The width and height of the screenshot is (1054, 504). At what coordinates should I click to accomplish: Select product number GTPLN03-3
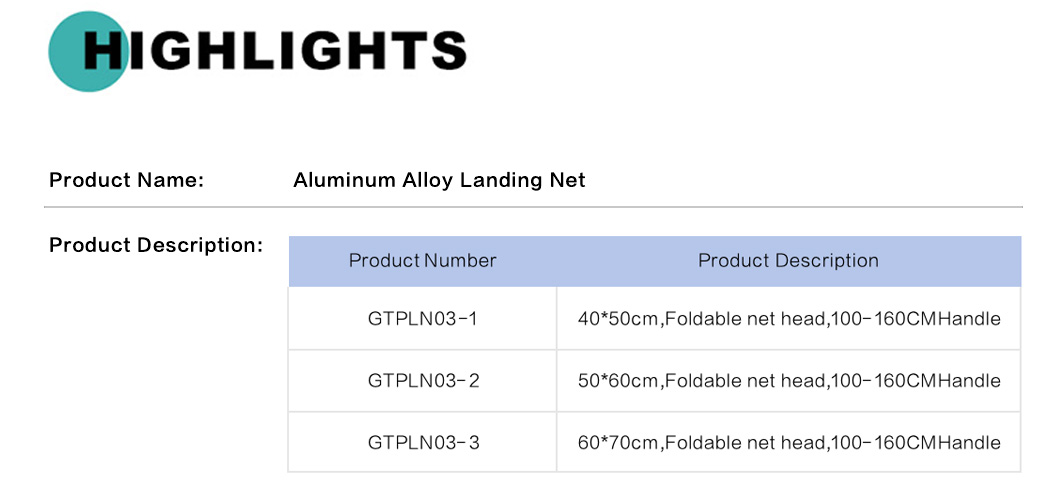(x=423, y=442)
